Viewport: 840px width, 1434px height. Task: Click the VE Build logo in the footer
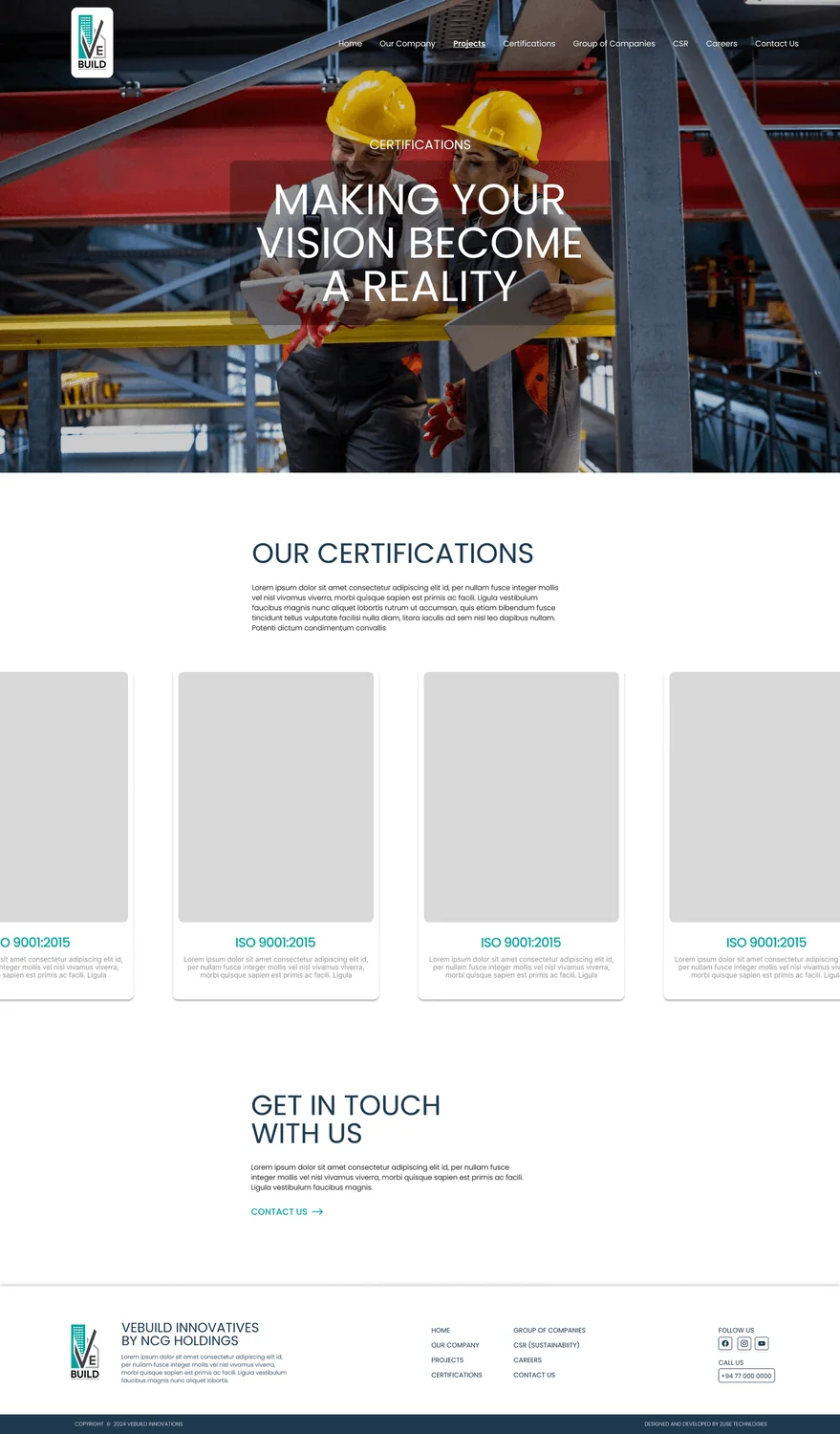84,1352
